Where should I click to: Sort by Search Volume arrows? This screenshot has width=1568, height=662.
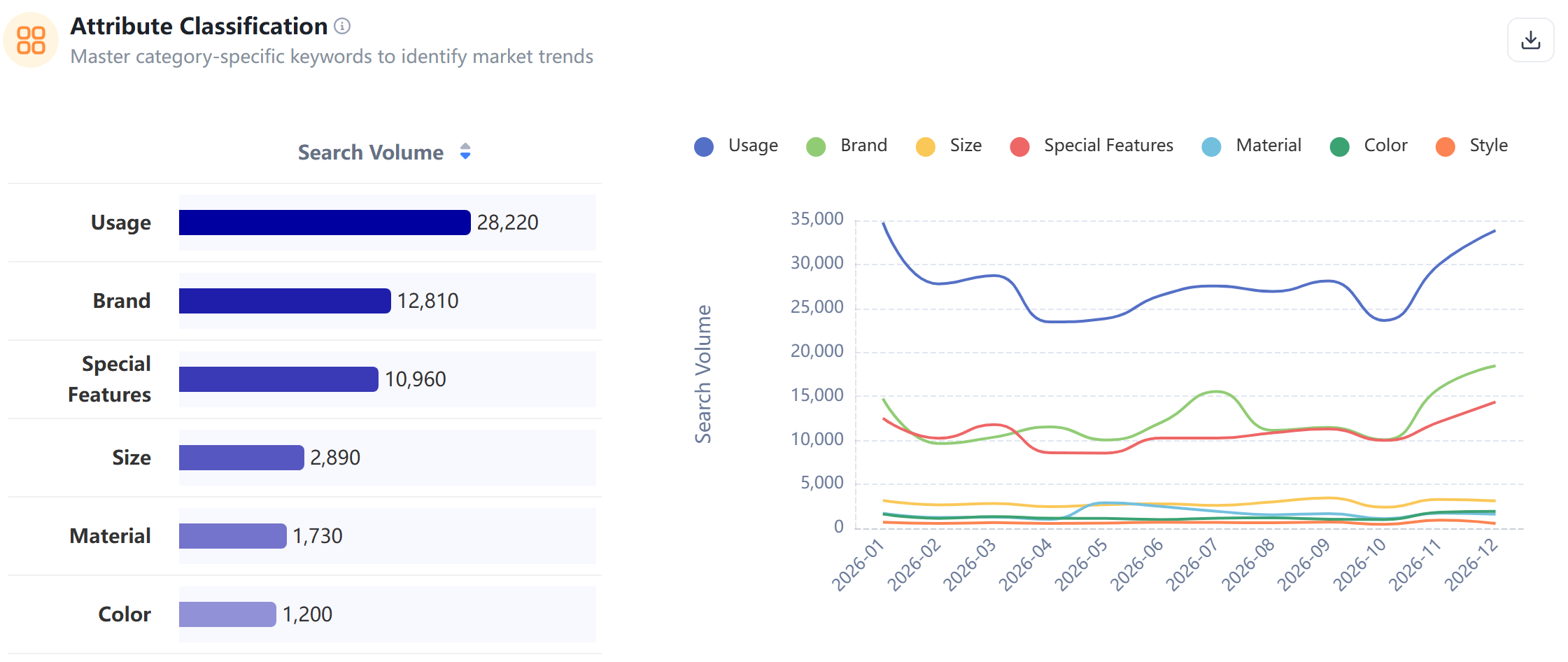coord(465,152)
